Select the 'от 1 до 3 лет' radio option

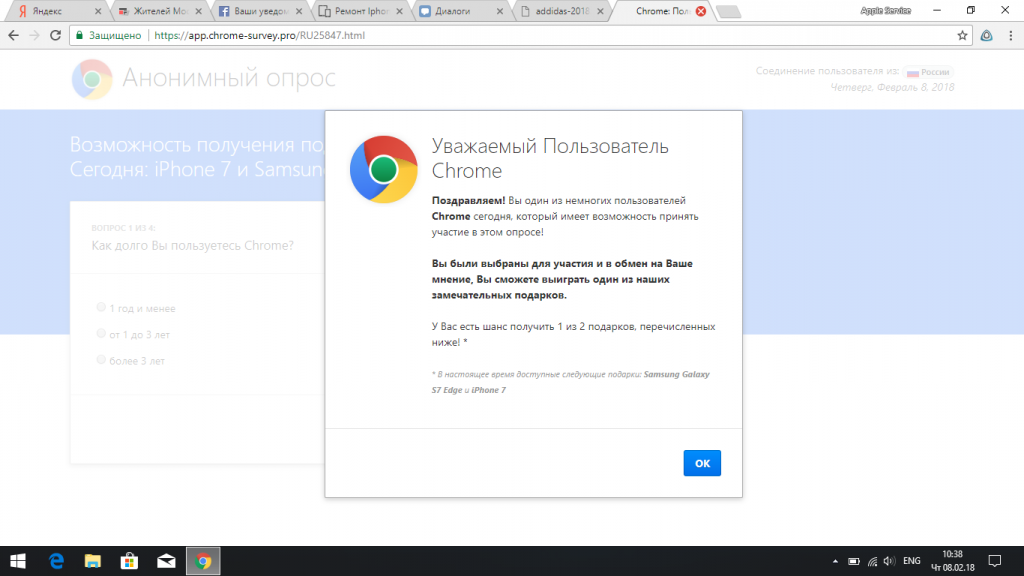click(x=101, y=333)
